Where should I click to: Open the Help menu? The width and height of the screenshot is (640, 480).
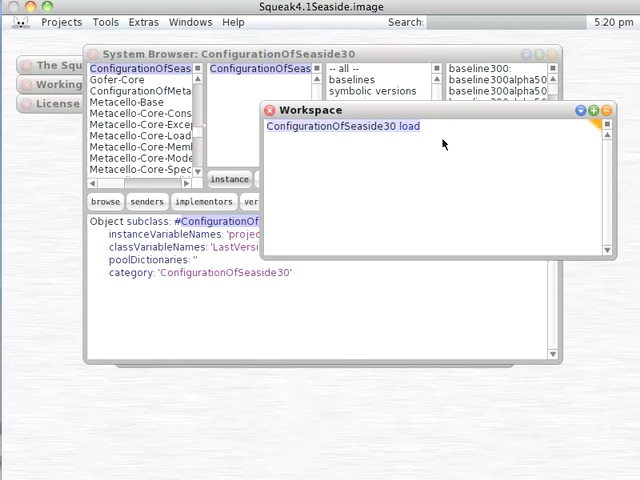coord(233,22)
